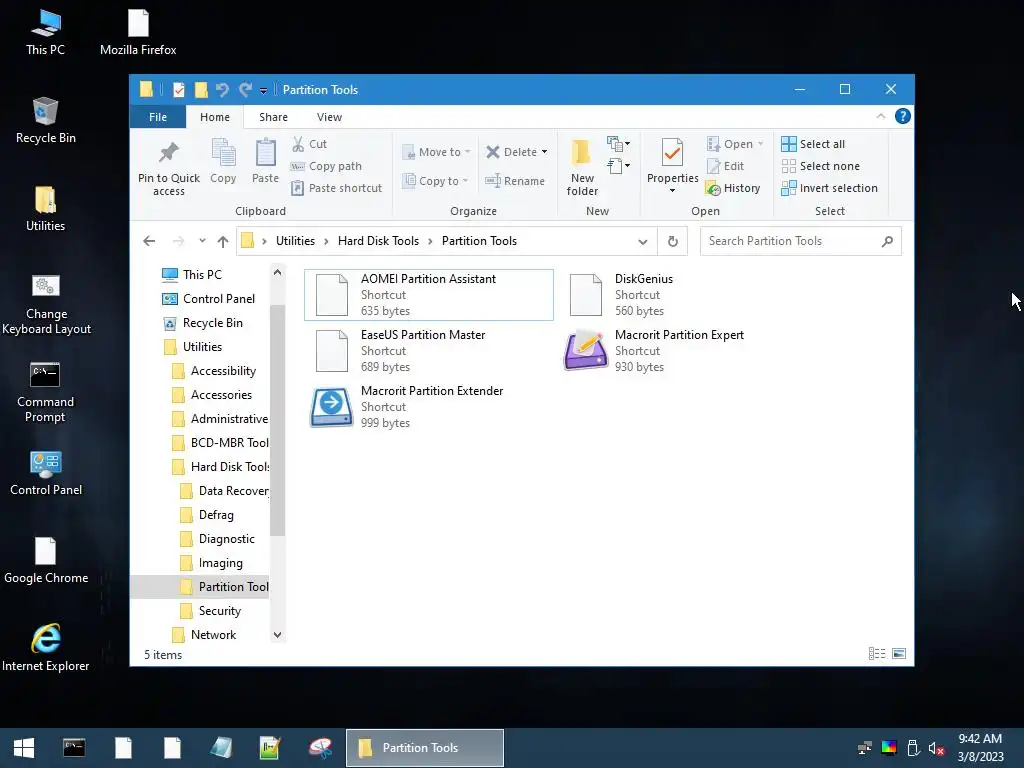Click the Open button in ribbon
The height and width of the screenshot is (768, 1024).
735,144
